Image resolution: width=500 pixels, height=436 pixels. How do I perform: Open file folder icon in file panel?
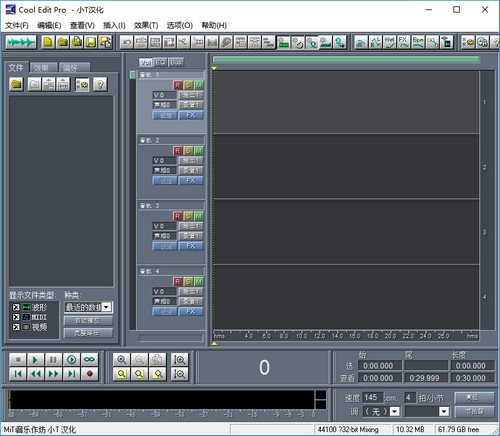coord(16,85)
